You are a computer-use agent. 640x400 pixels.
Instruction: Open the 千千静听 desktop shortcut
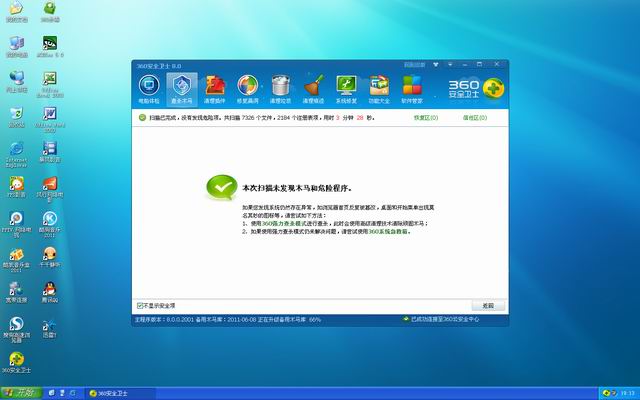click(50, 257)
